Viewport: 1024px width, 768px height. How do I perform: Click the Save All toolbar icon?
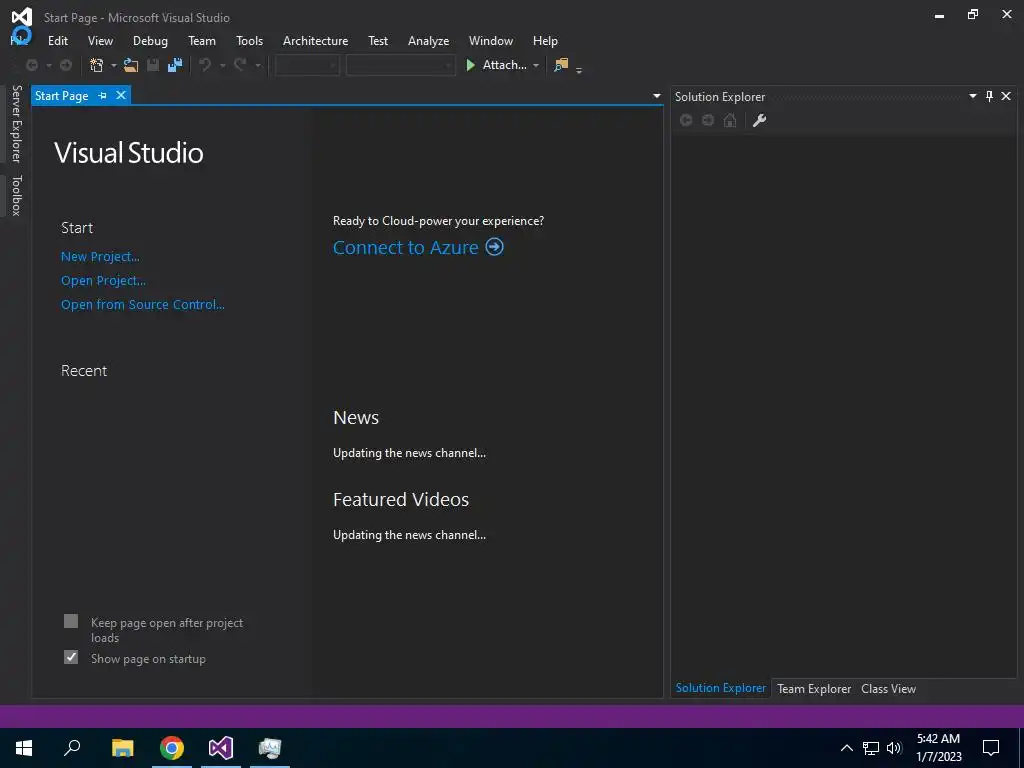174,65
